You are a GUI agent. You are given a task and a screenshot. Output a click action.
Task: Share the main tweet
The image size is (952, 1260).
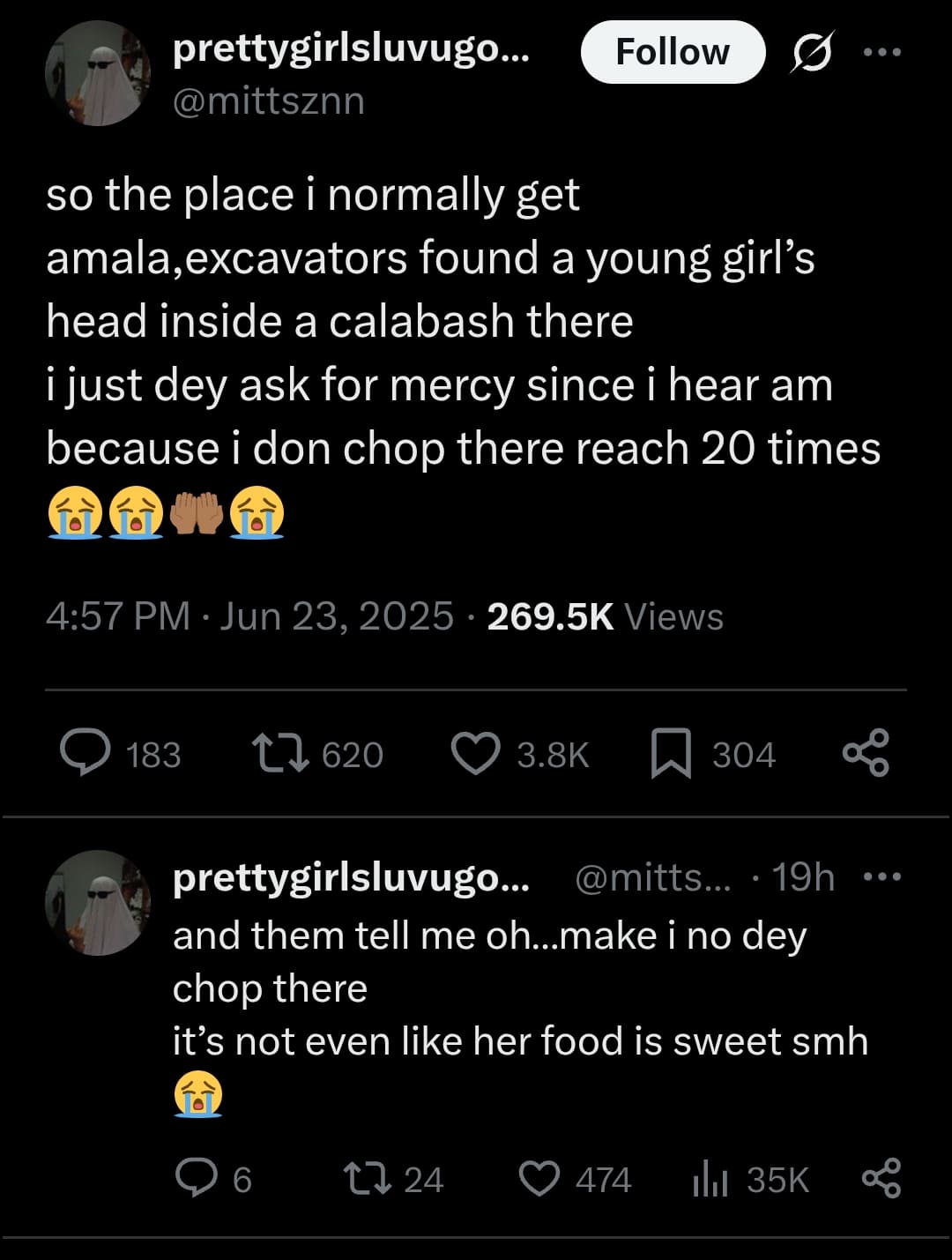pyautogui.click(x=866, y=754)
